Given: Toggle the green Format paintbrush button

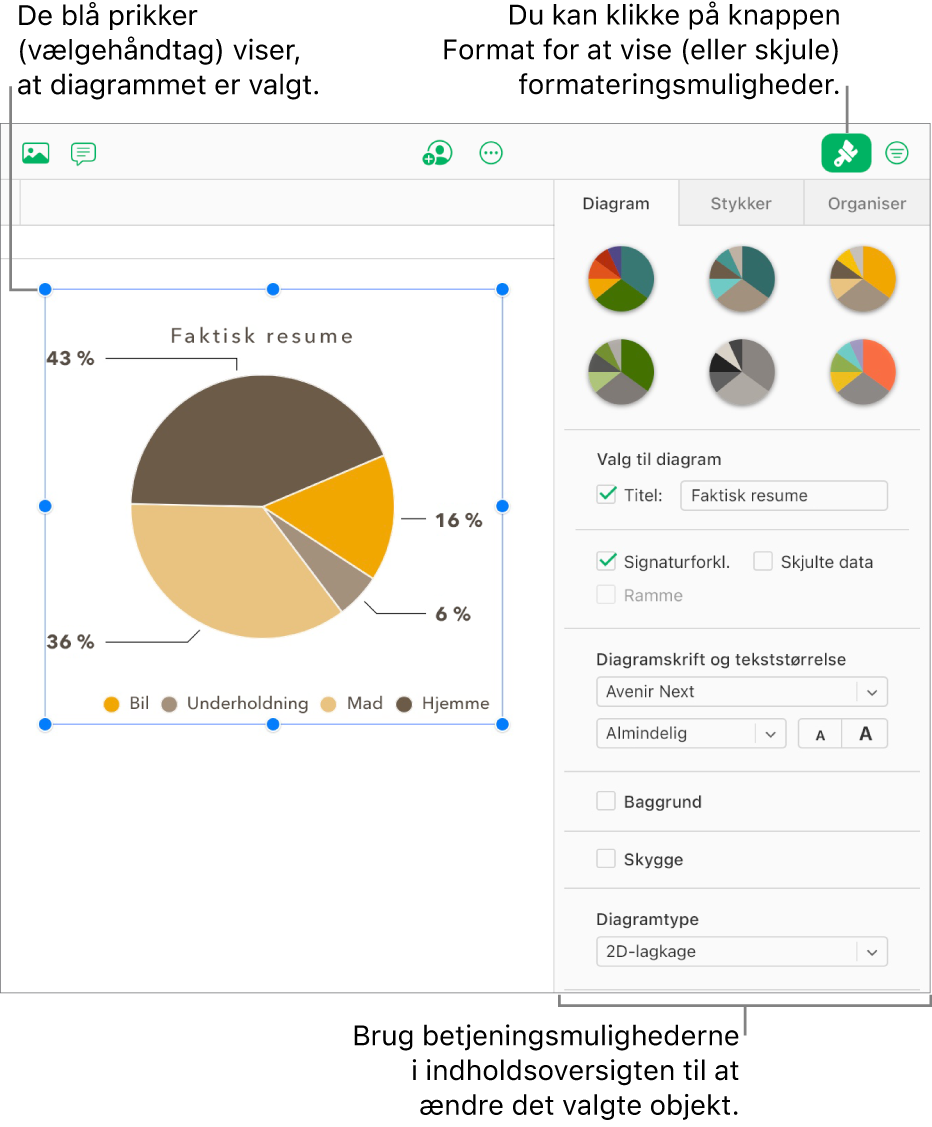Looking at the screenshot, I should 846,153.
